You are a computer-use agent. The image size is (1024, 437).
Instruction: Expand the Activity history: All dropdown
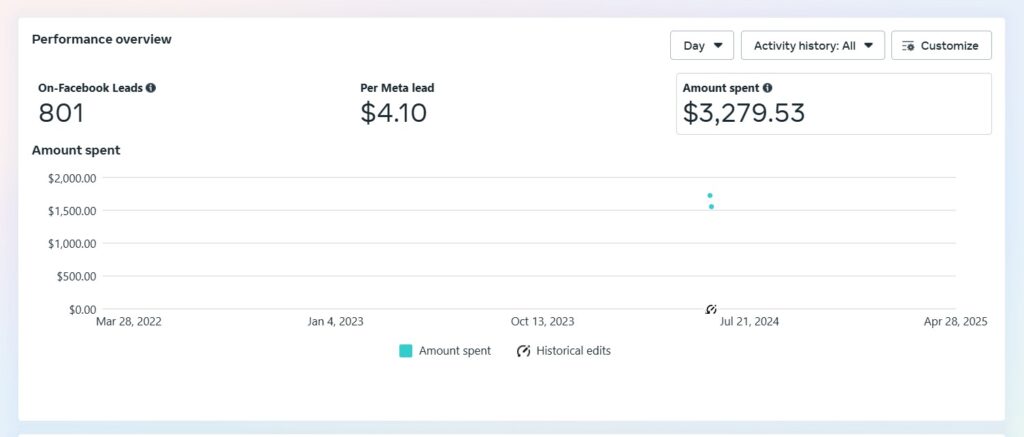[813, 46]
